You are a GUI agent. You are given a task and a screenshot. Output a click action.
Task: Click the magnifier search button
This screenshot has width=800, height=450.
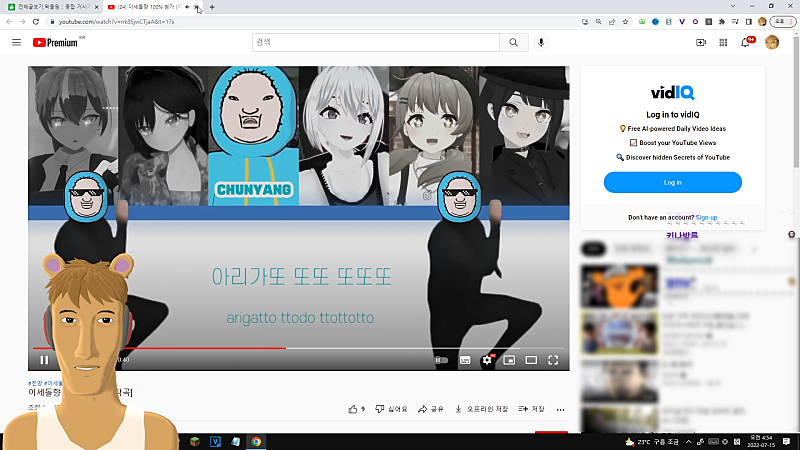513,42
